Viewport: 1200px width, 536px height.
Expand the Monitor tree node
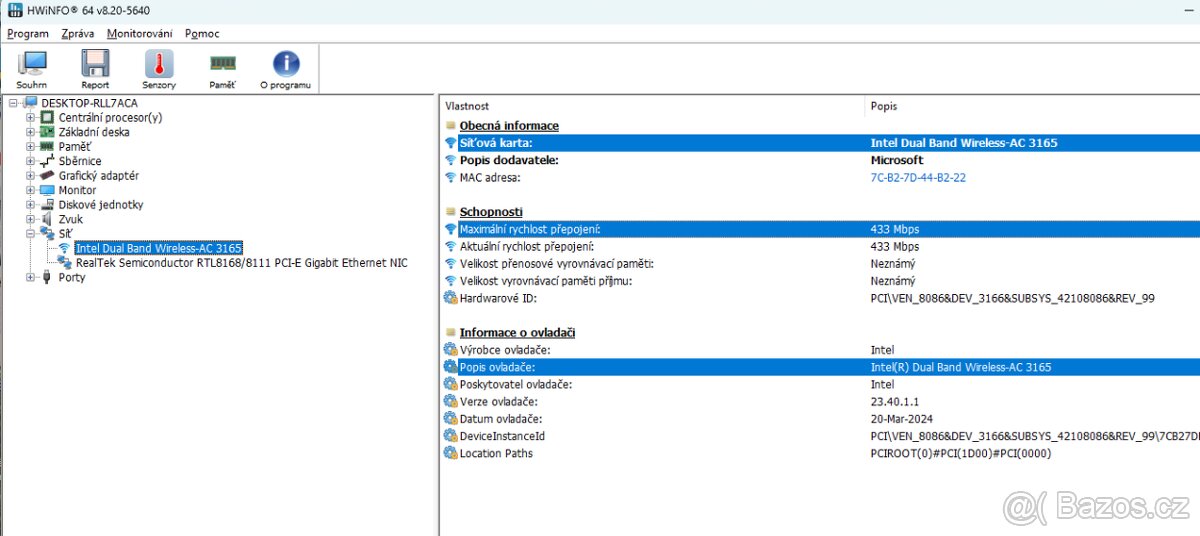click(30, 190)
